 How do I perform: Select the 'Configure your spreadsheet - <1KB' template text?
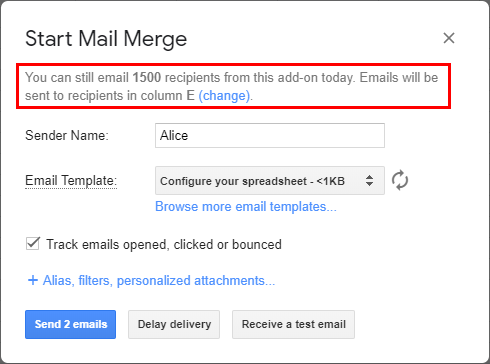[252, 181]
